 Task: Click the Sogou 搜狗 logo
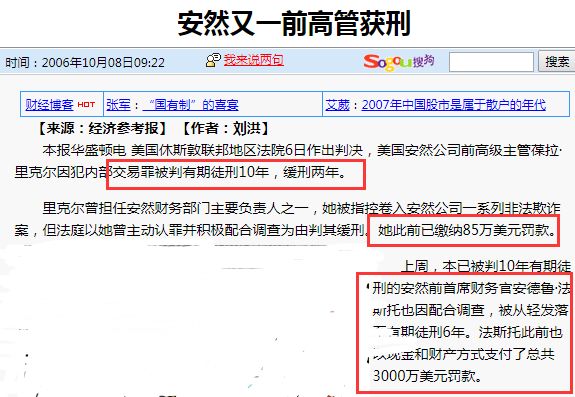point(399,62)
